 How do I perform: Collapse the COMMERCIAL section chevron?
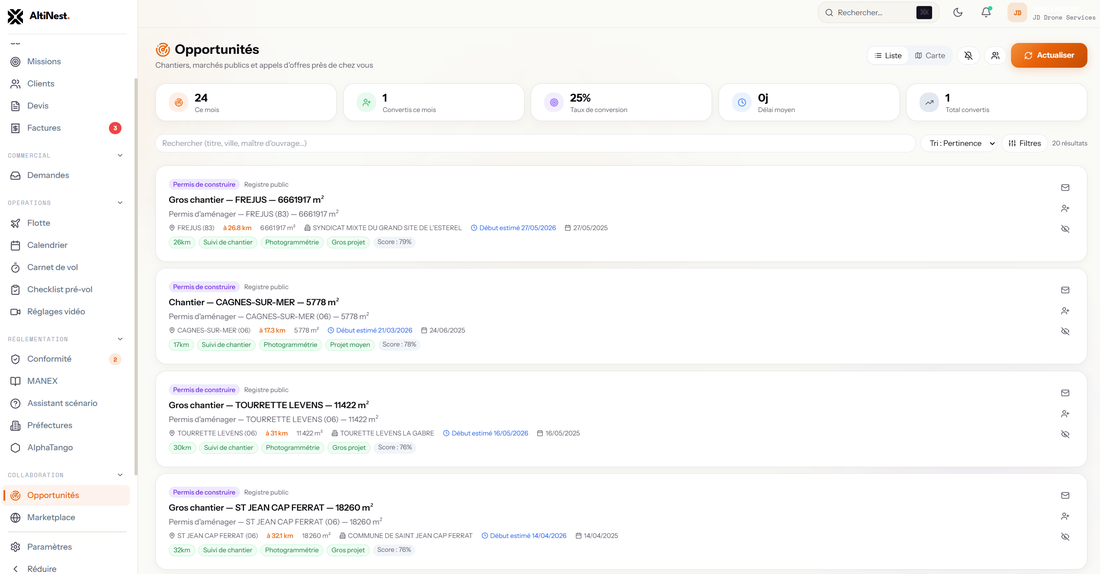[120, 156]
